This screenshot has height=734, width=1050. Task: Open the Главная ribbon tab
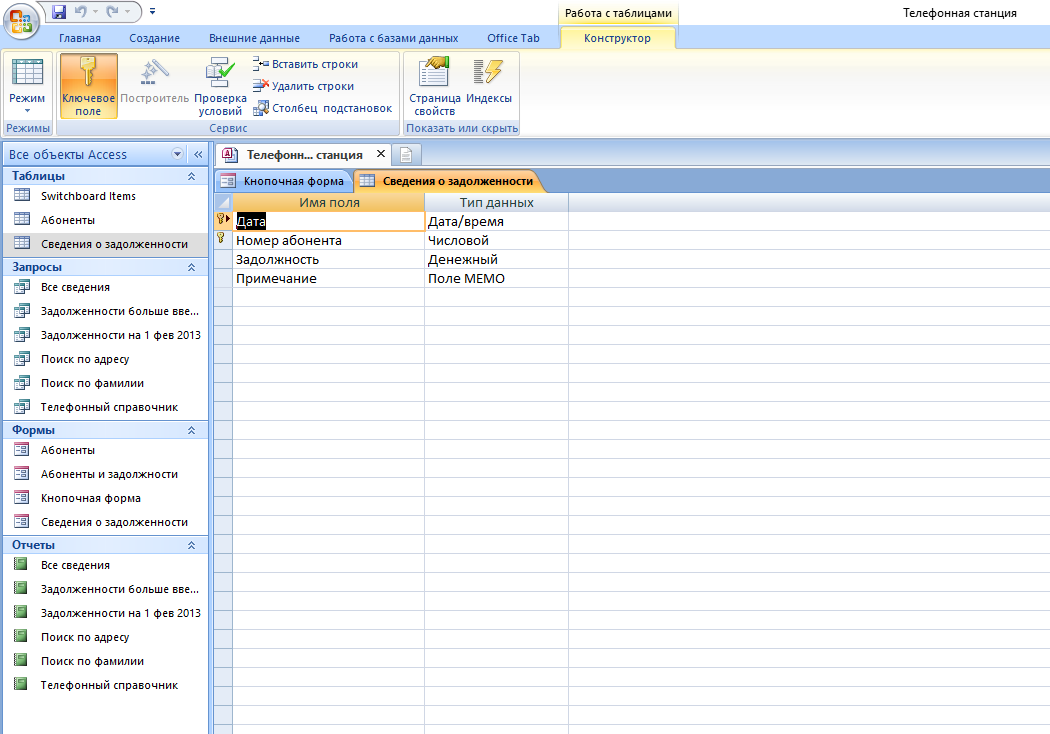pyautogui.click(x=80, y=38)
